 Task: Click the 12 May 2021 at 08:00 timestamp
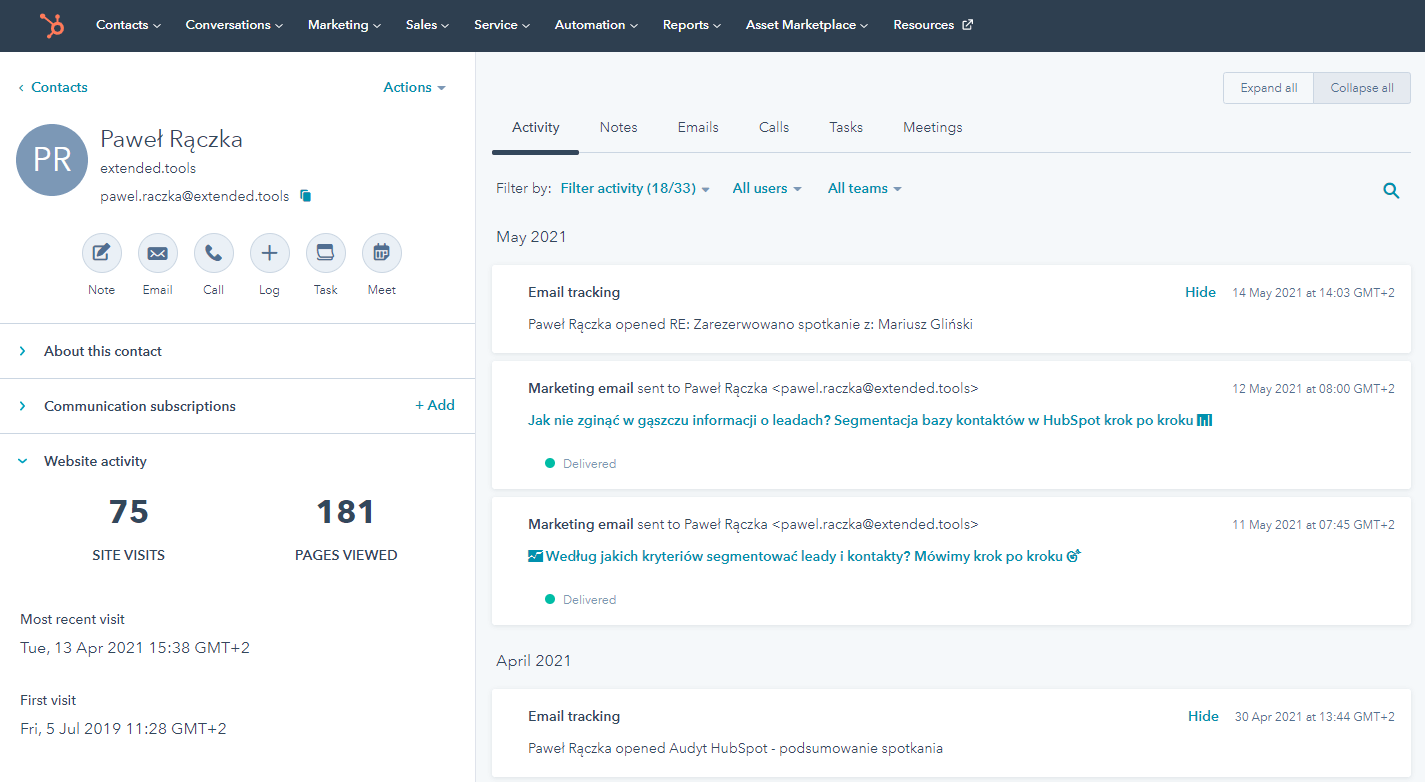1313,388
